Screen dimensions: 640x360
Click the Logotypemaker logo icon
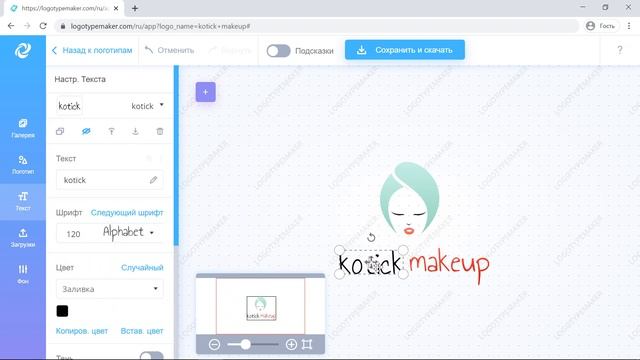point(23,50)
